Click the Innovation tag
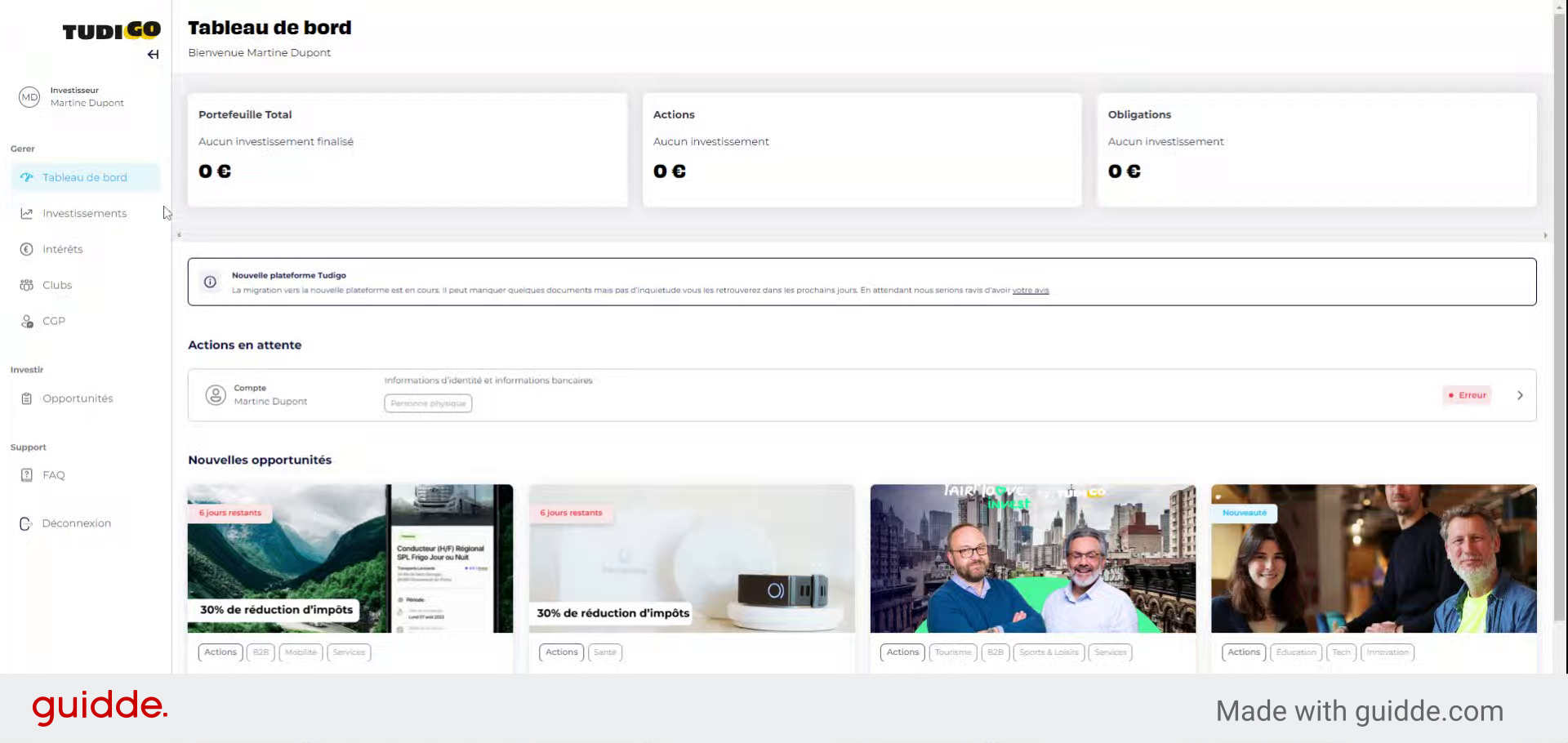This screenshot has height=743, width=1568. click(x=1388, y=652)
